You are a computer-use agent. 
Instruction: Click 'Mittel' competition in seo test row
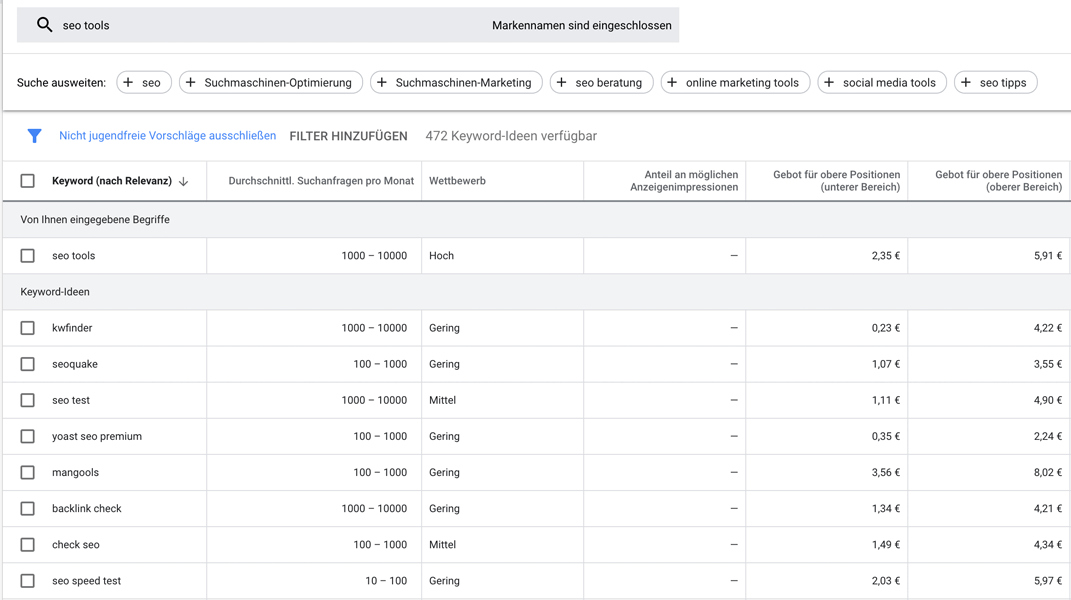tap(442, 400)
